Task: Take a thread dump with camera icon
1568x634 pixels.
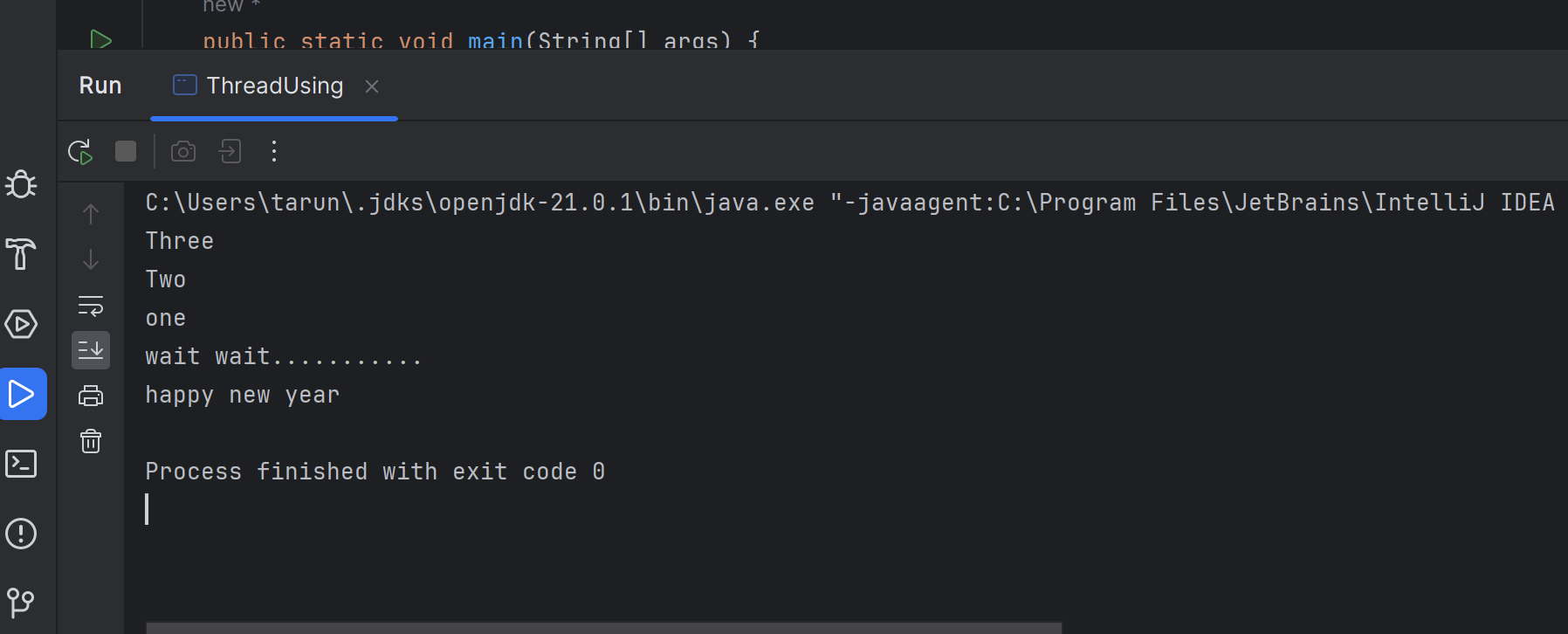Action: [x=183, y=152]
